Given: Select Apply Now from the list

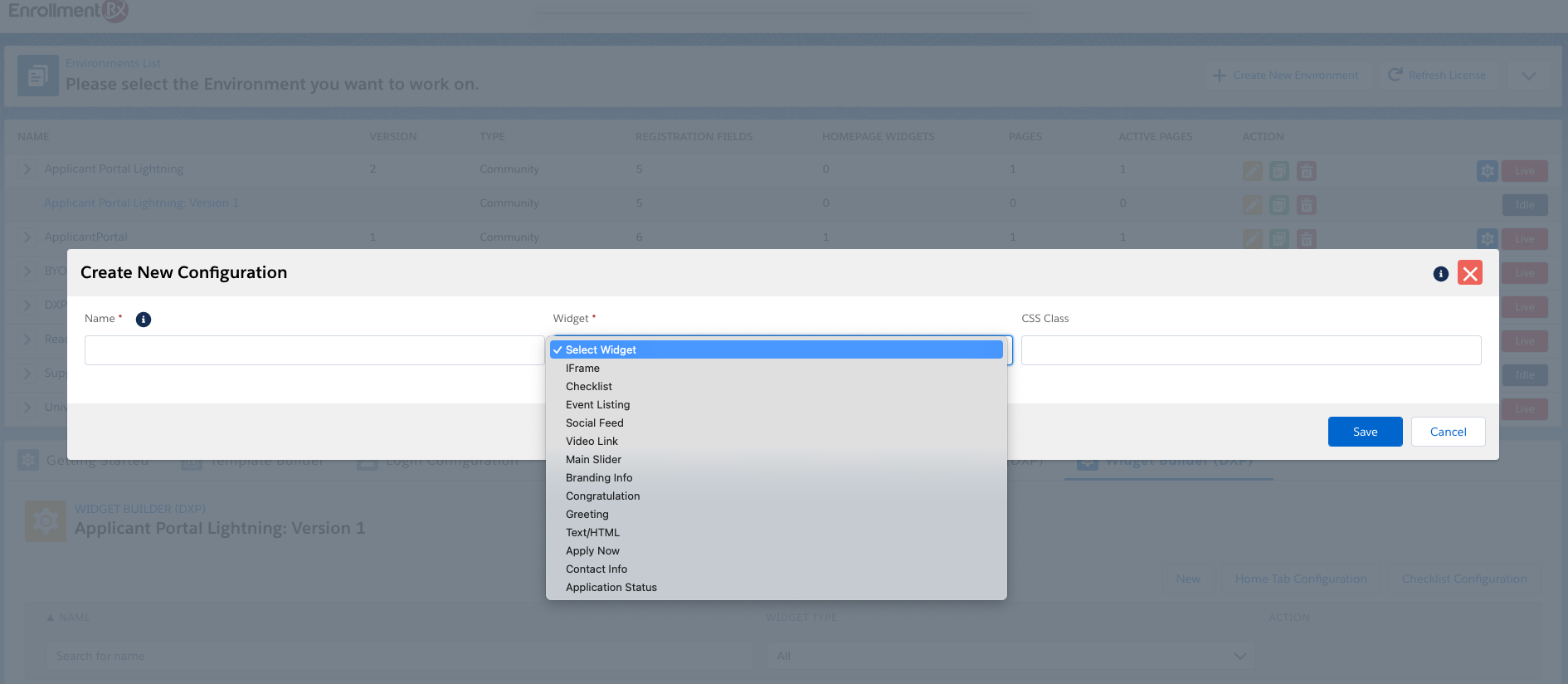Looking at the screenshot, I should (x=592, y=551).
